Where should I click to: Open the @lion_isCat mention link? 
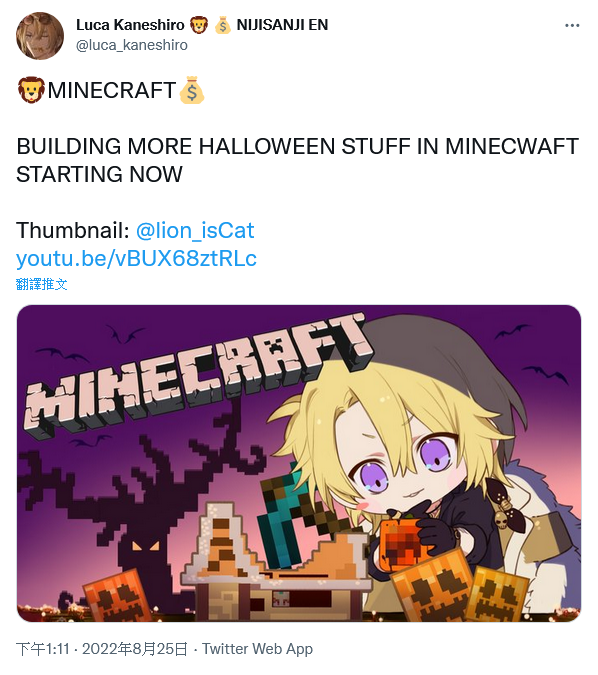195,230
